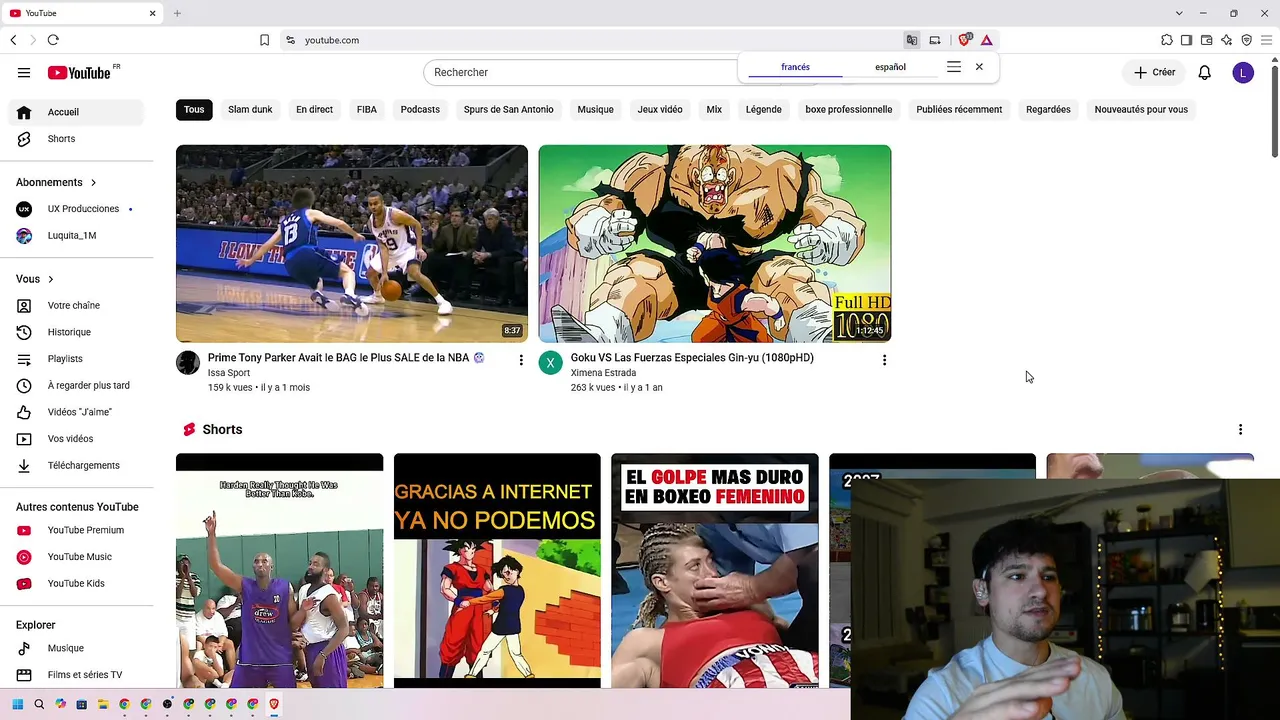Viewport: 1280px width, 720px height.
Task: Open Brave Leo AI assistant icon
Action: click(x=1227, y=40)
